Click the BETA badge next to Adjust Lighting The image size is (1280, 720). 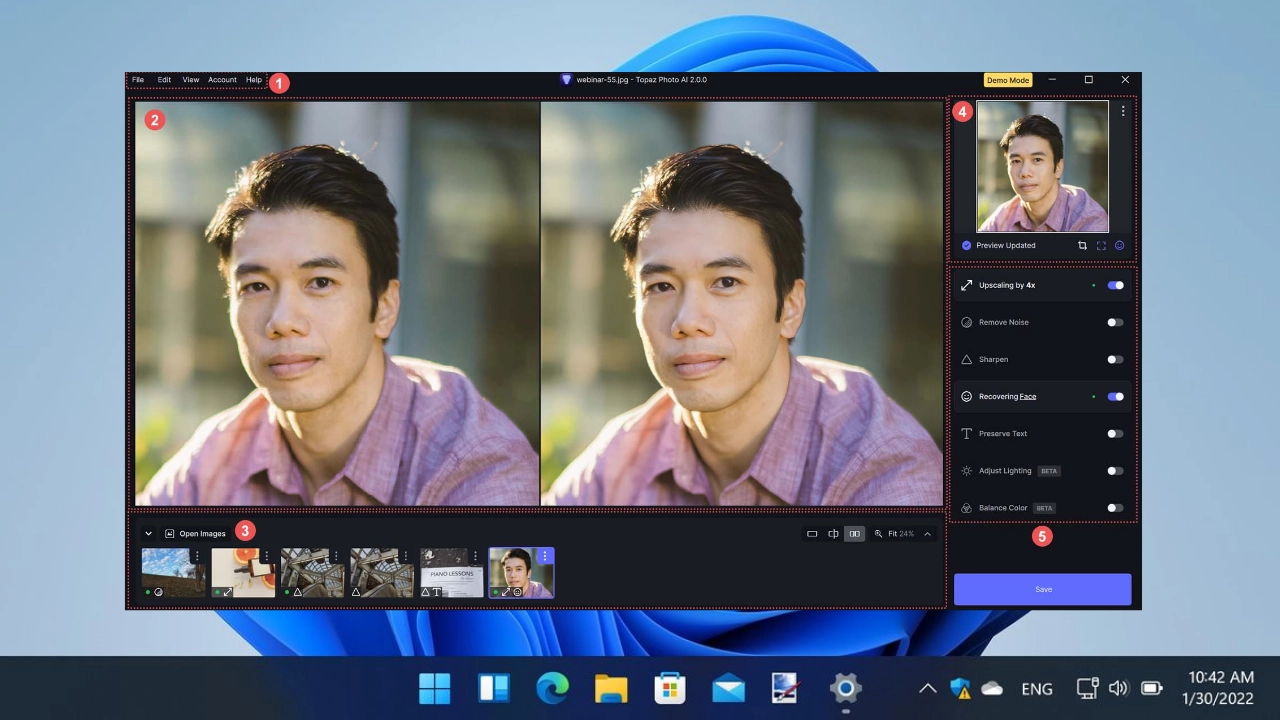(x=1049, y=471)
